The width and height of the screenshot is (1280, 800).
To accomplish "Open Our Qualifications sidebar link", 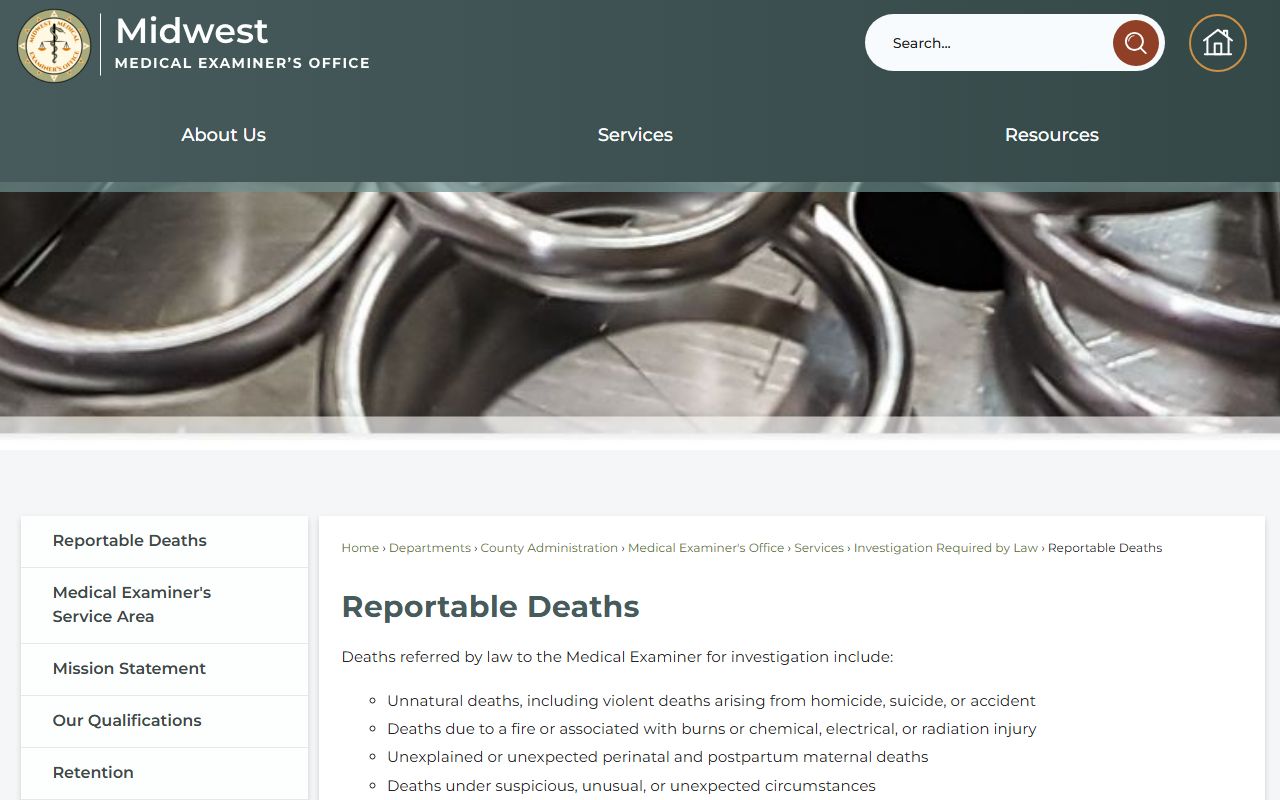I will point(127,721).
